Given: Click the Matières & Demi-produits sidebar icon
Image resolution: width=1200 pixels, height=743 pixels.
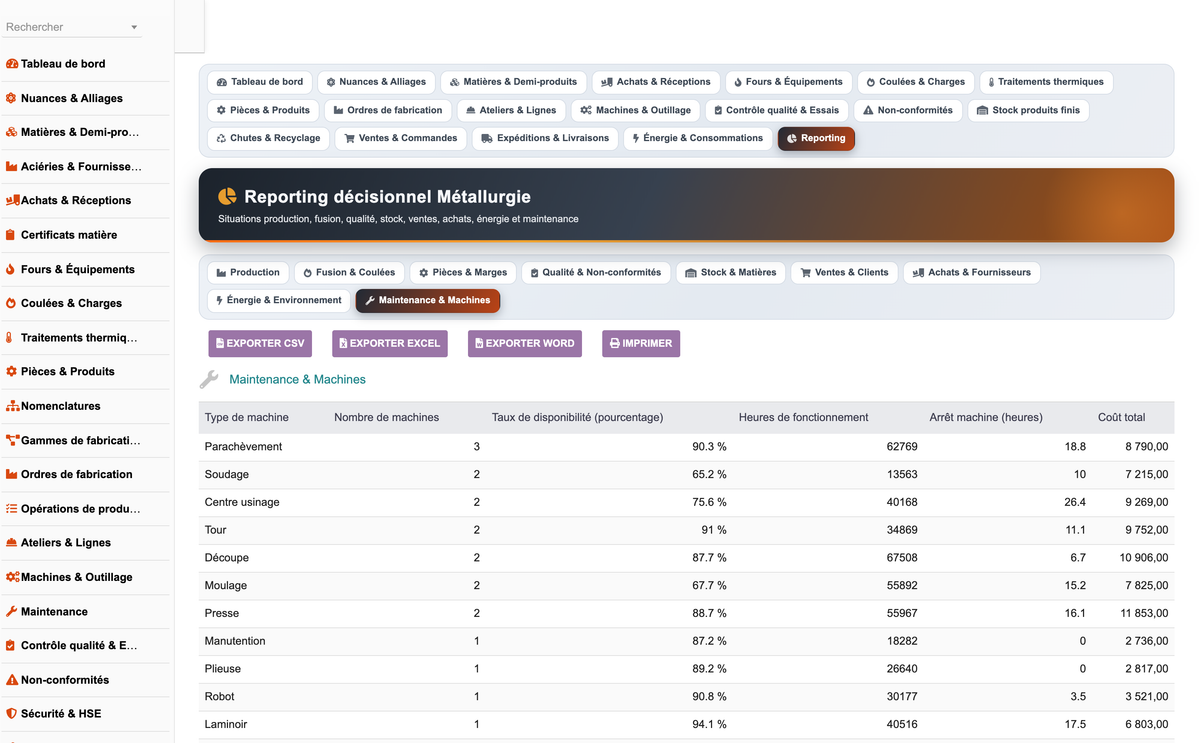Looking at the screenshot, I should tap(12, 132).
